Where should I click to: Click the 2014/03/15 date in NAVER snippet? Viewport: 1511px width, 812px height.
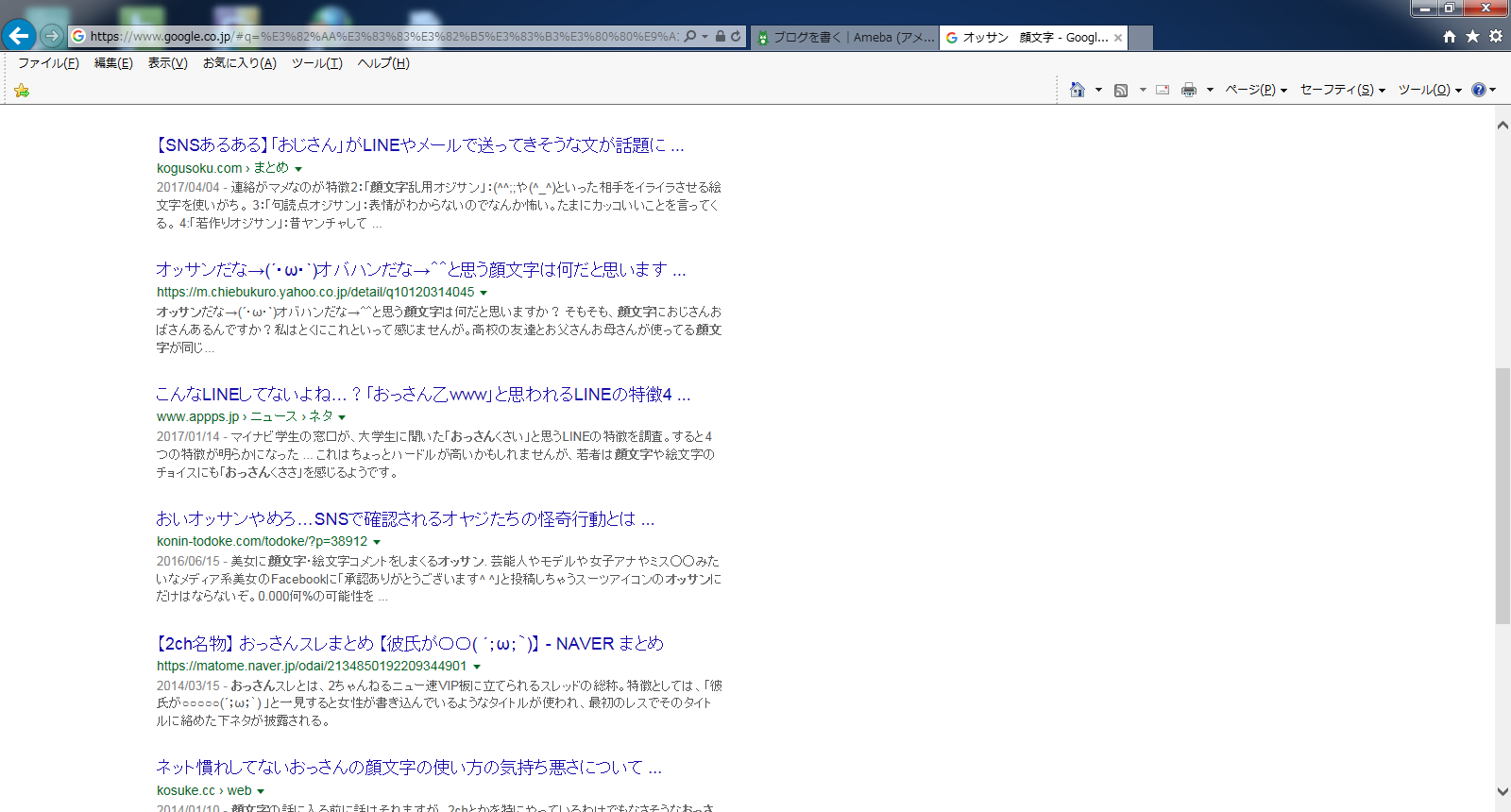pyautogui.click(x=188, y=685)
